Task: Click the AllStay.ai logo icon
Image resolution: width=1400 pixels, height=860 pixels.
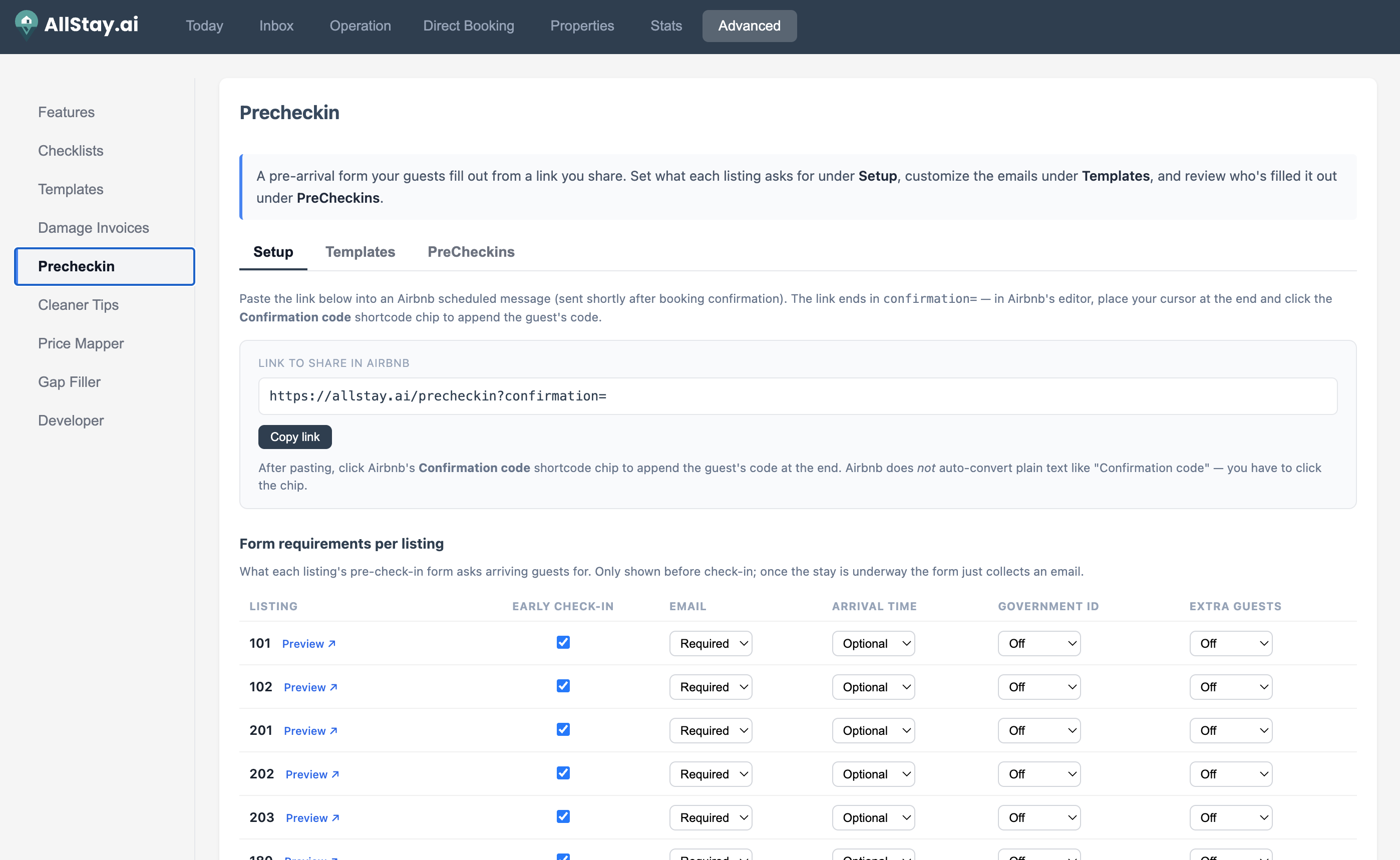Action: 26,25
